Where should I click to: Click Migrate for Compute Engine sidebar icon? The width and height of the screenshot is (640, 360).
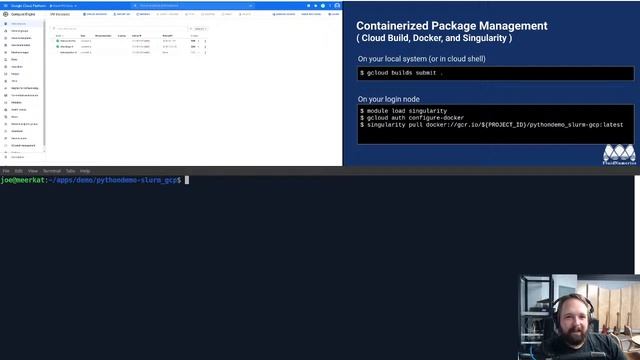(6, 88)
